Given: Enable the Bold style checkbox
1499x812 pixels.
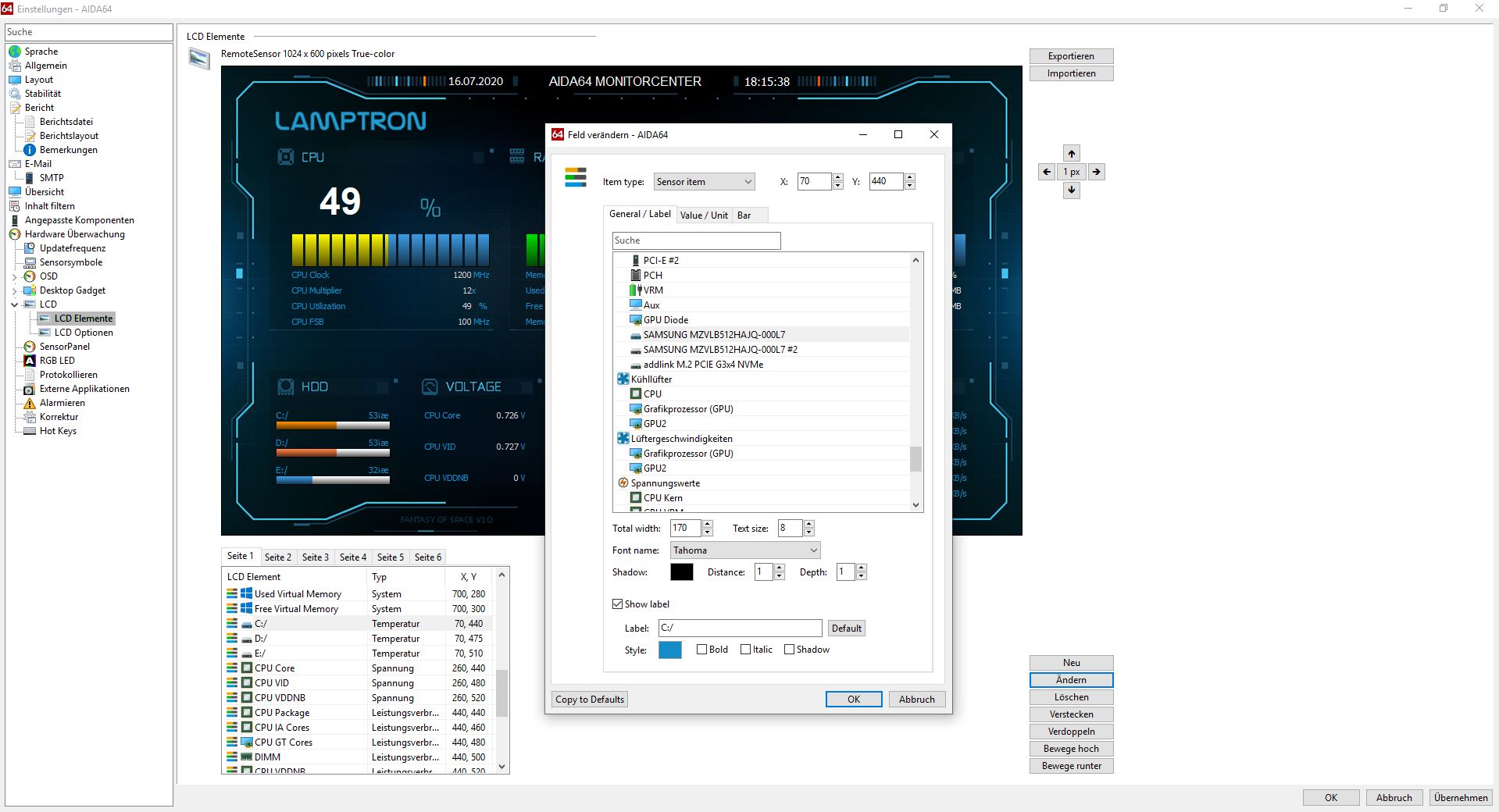Looking at the screenshot, I should pyautogui.click(x=701, y=650).
